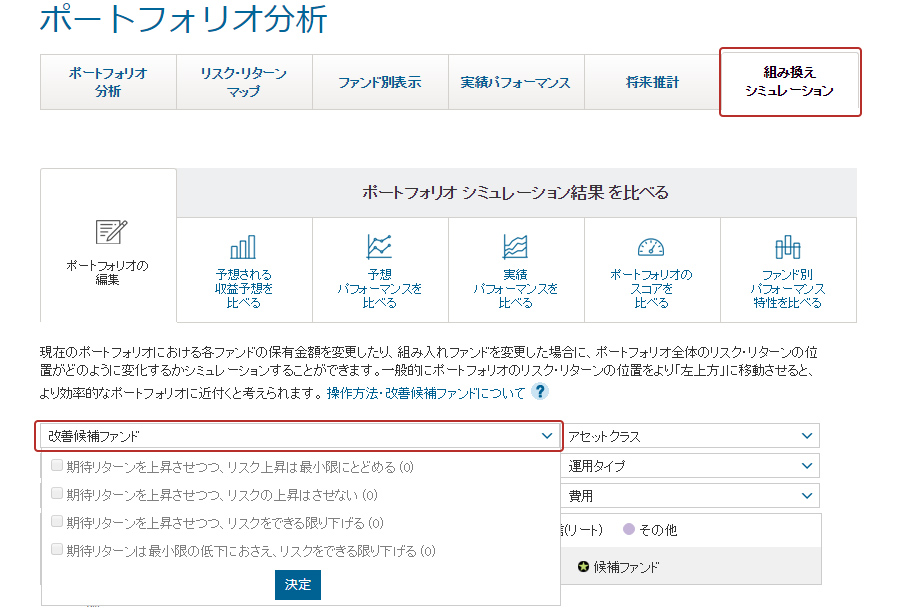This screenshot has width=900, height=610.
Task: Click the area chart icon for 実績パフォーマンスを比べる
Action: (515, 247)
